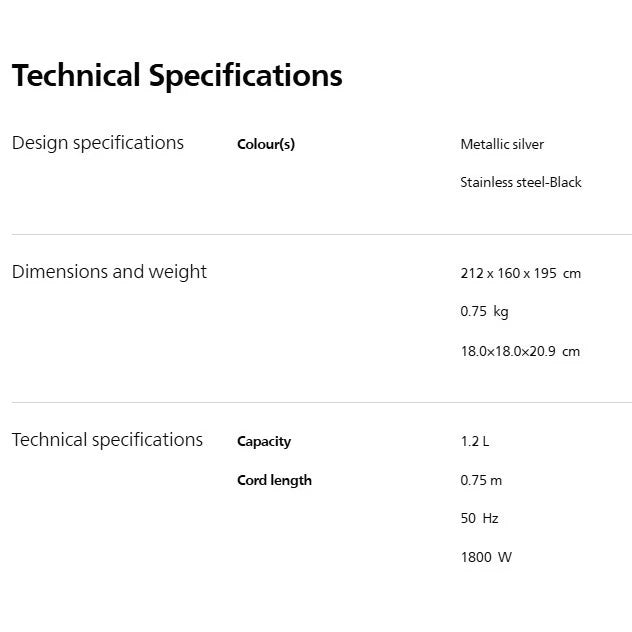632x632 pixels.
Task: Click the Cord length attribute label
Action: coord(274,481)
